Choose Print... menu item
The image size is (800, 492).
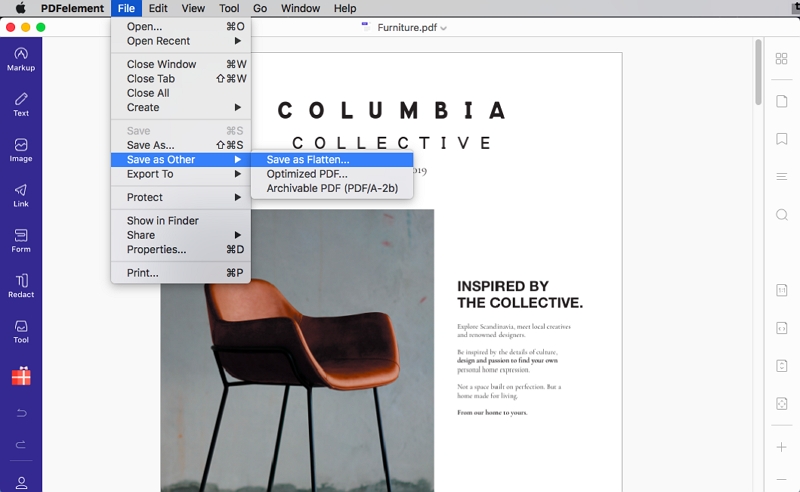[x=181, y=273]
